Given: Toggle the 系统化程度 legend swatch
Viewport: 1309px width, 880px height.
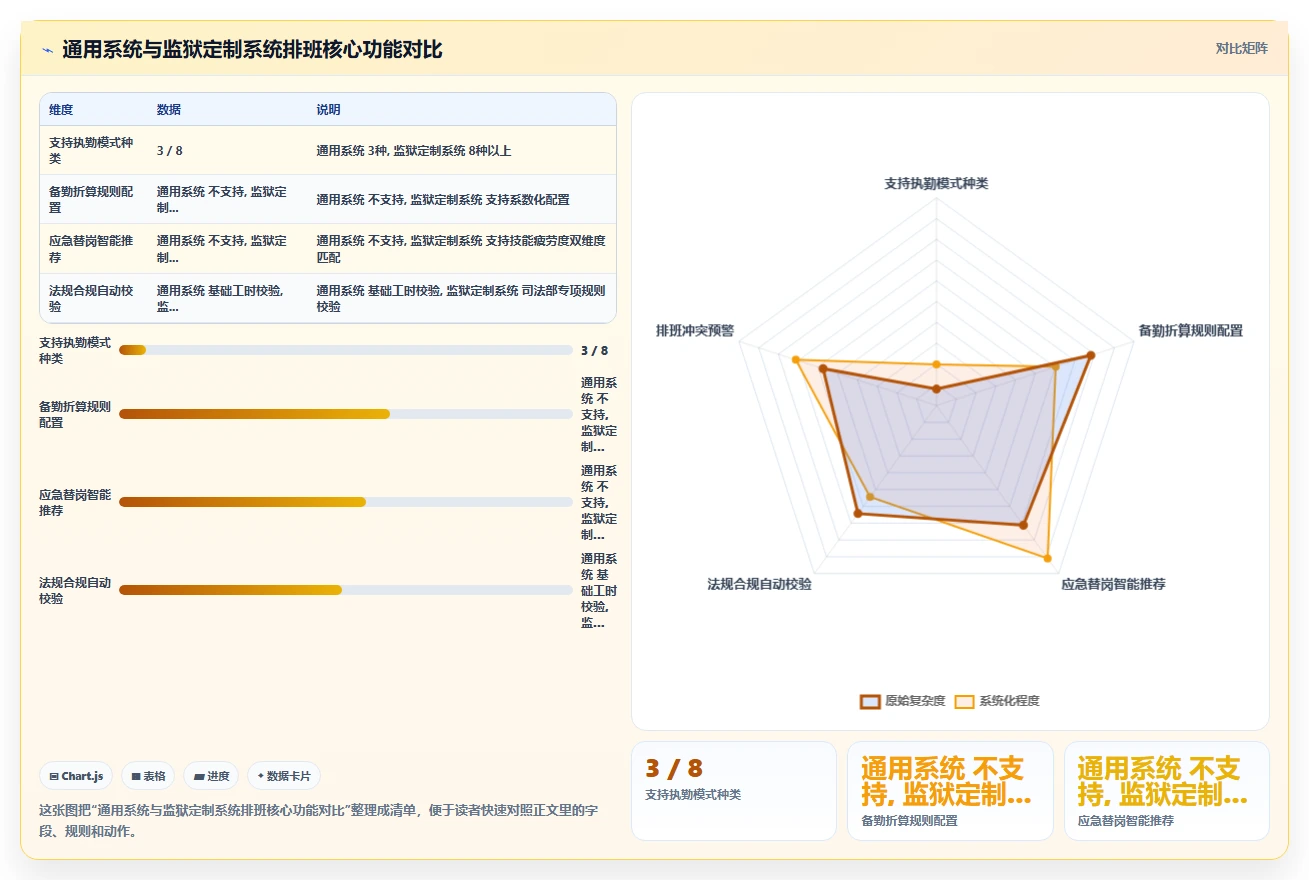Looking at the screenshot, I should pos(964,701).
